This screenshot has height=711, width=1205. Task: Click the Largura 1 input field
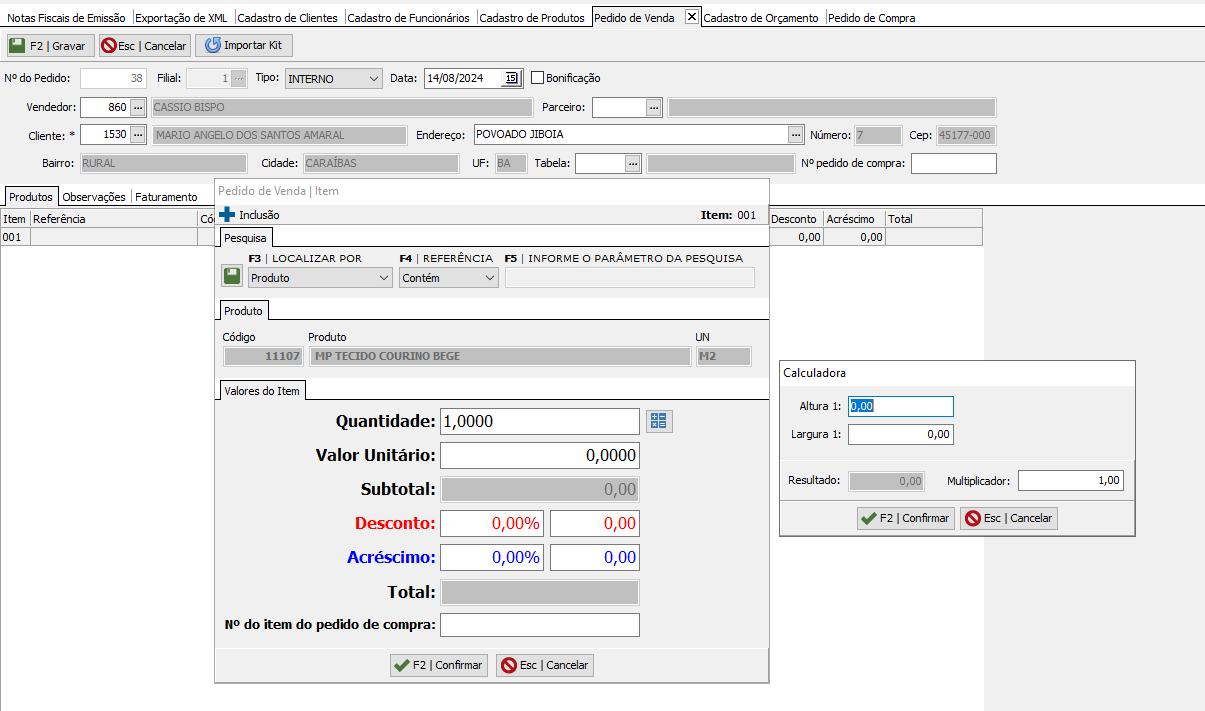[900, 434]
